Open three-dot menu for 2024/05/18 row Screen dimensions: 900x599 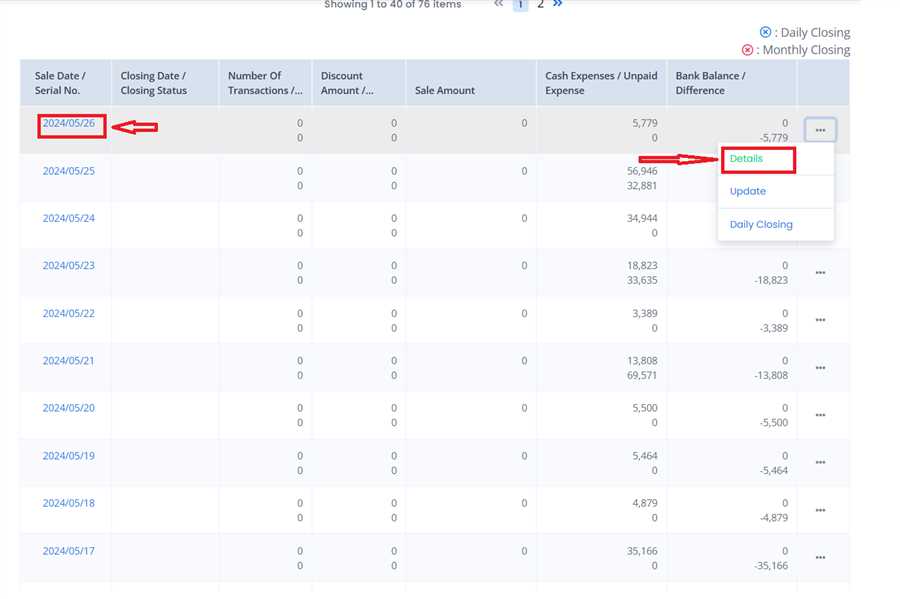[820, 510]
